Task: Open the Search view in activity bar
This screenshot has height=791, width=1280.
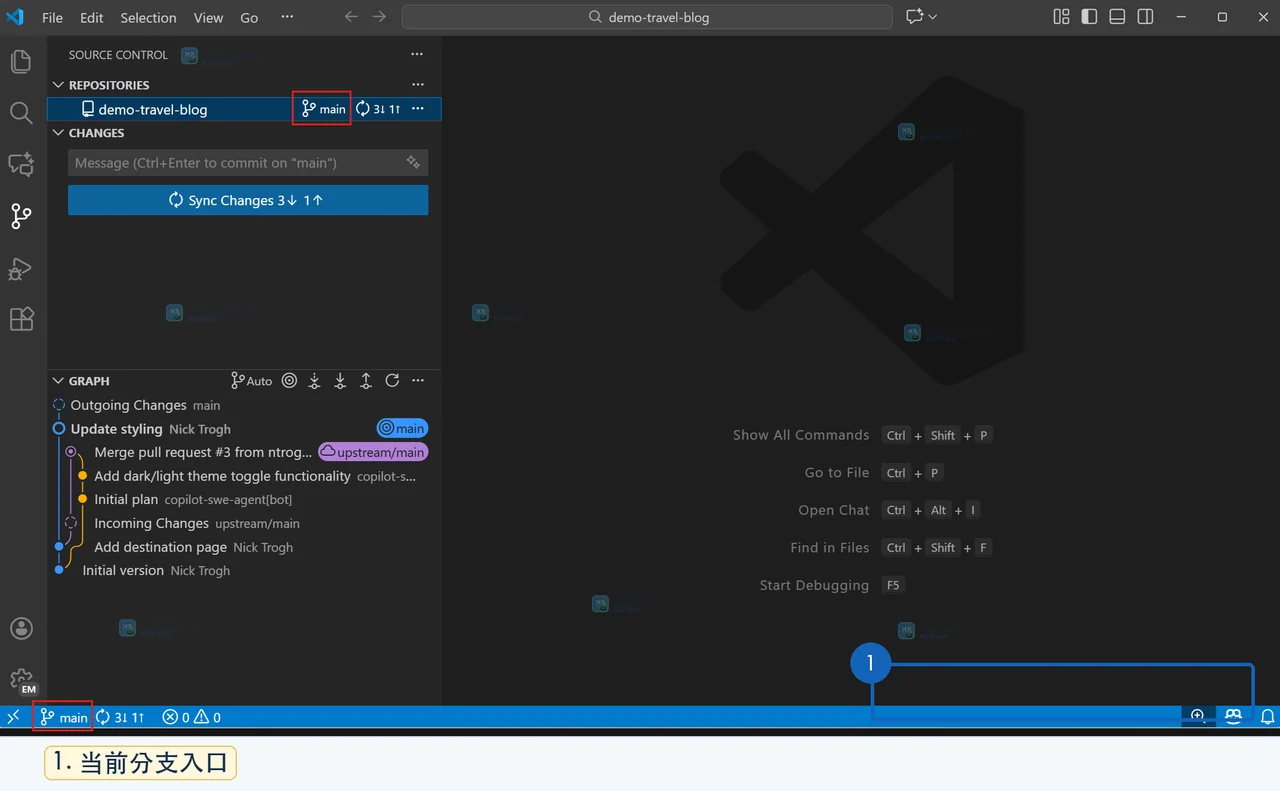Action: click(21, 112)
